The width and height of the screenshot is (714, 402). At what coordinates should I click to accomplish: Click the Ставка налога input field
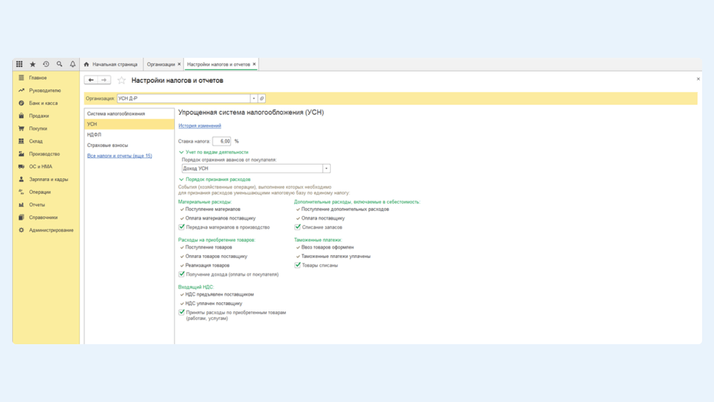(222, 141)
